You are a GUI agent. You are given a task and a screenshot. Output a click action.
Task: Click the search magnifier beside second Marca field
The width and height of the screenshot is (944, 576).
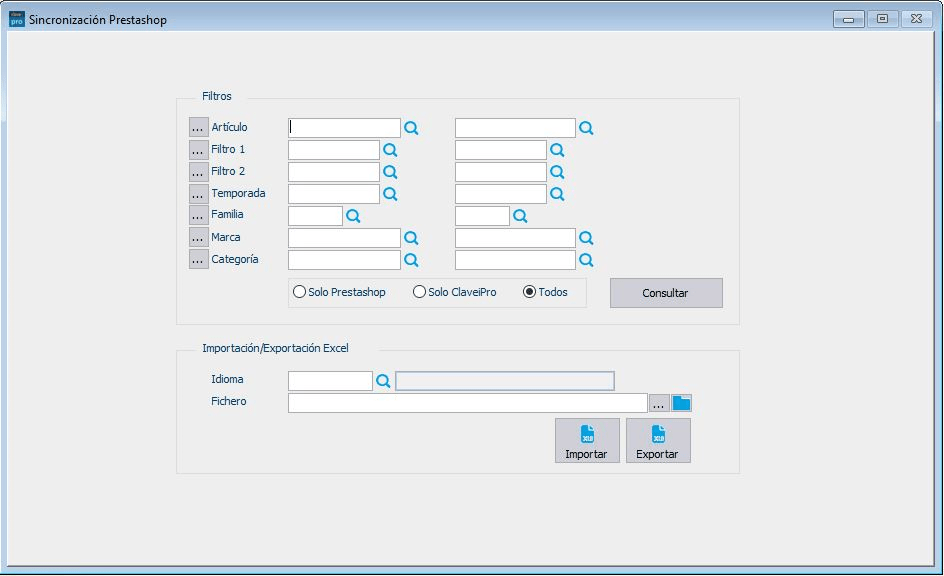click(x=586, y=238)
